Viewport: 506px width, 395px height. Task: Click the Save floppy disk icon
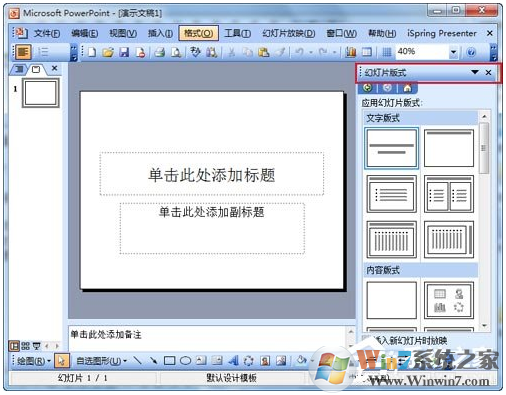(124, 52)
